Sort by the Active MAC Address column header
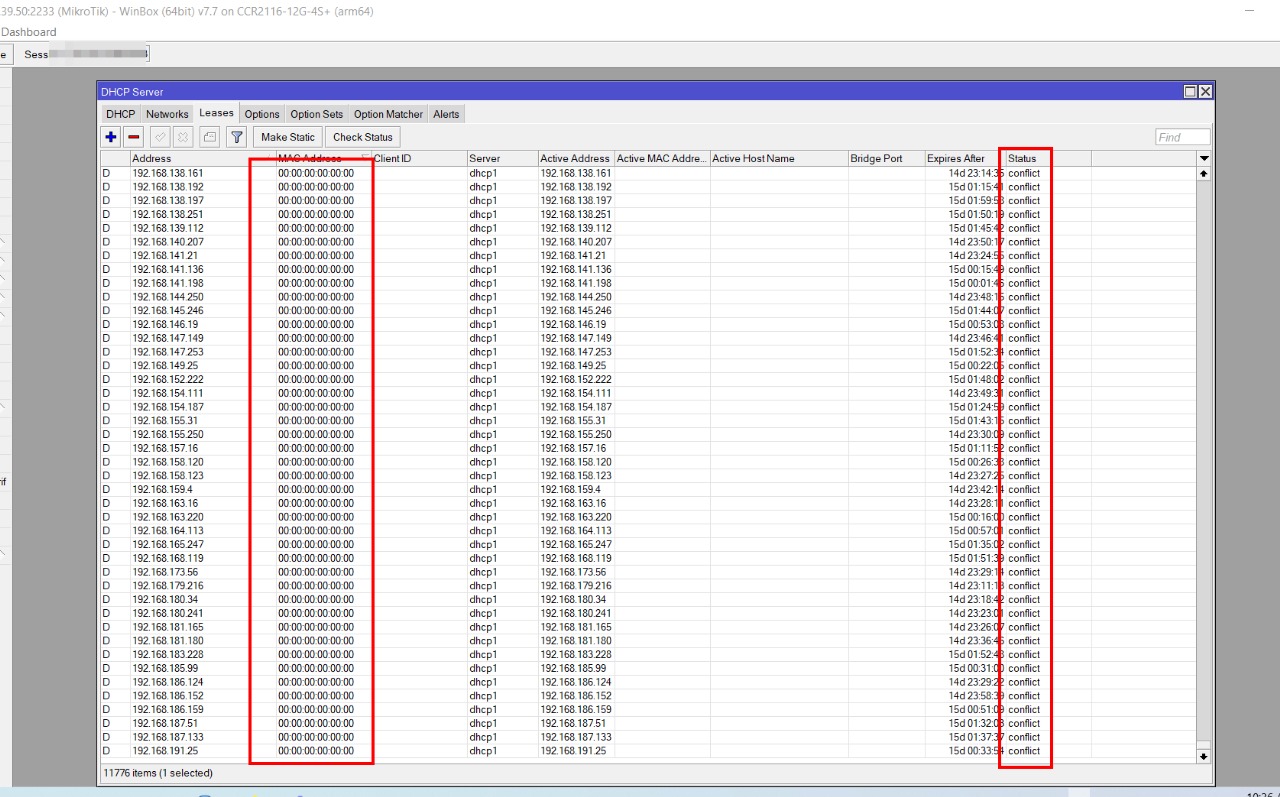 pyautogui.click(x=662, y=158)
